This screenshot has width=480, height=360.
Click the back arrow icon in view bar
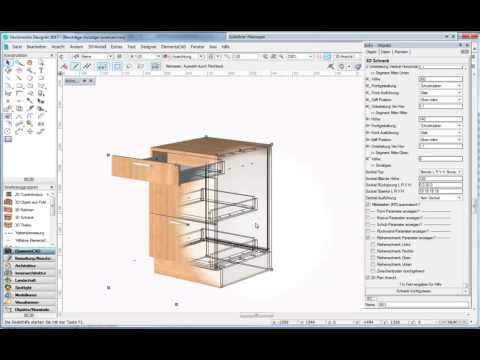[x=62, y=57]
